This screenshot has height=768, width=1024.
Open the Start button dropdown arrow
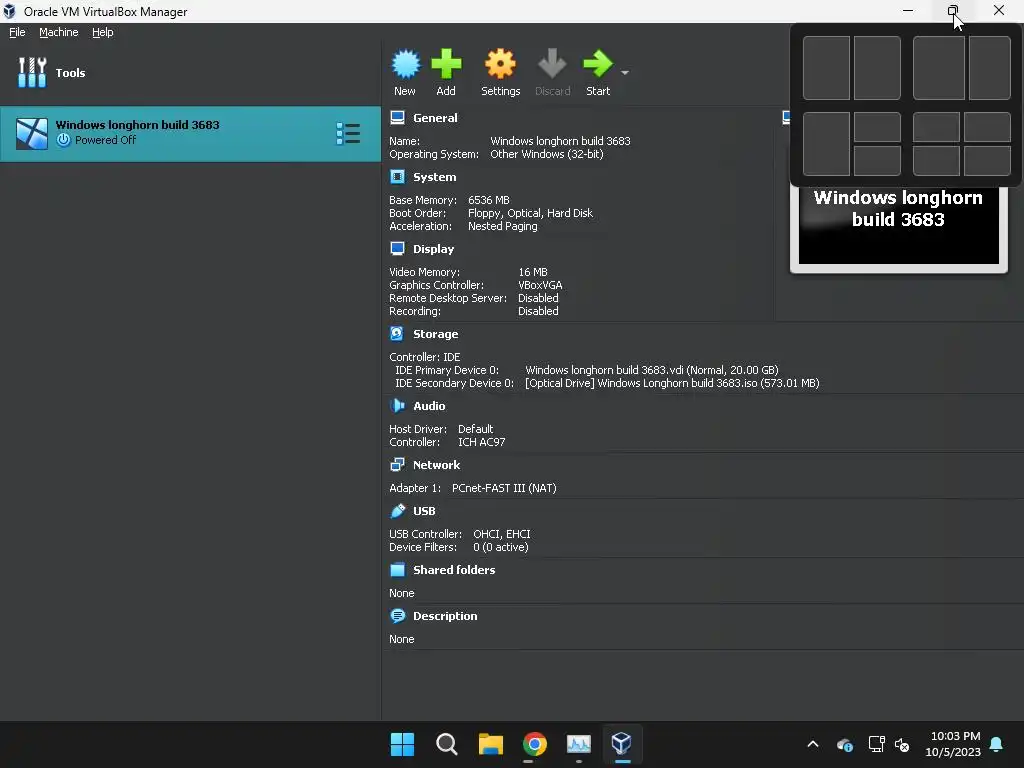[625, 72]
